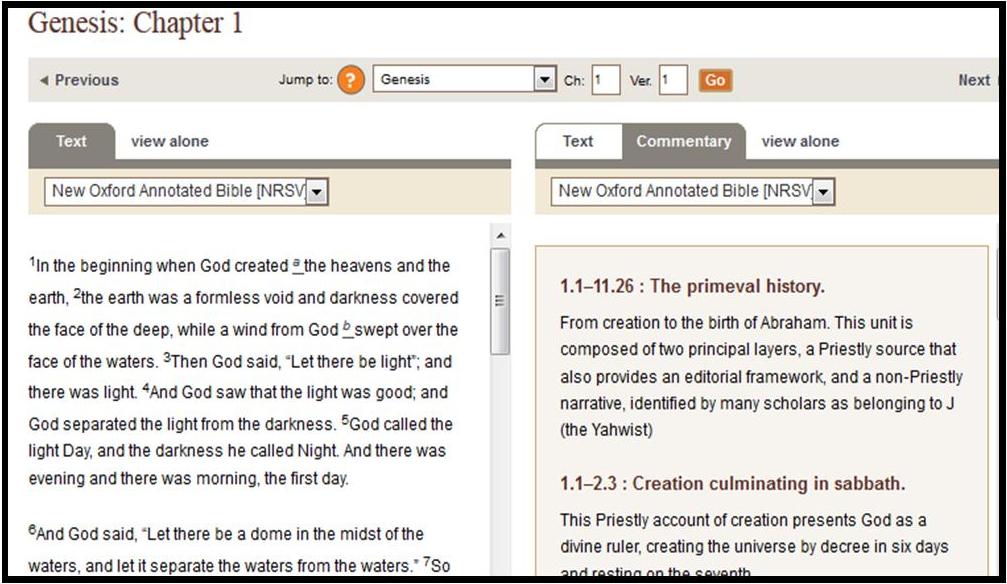This screenshot has width=1007, height=584.
Task: Click the 'Jump to:' label
Action: click(306, 80)
